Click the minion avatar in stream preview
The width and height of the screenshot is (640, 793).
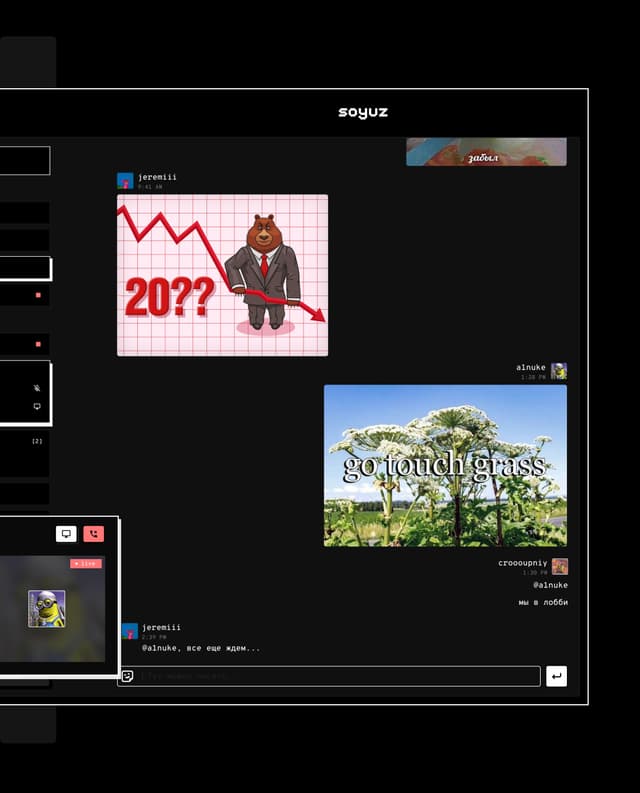46,608
